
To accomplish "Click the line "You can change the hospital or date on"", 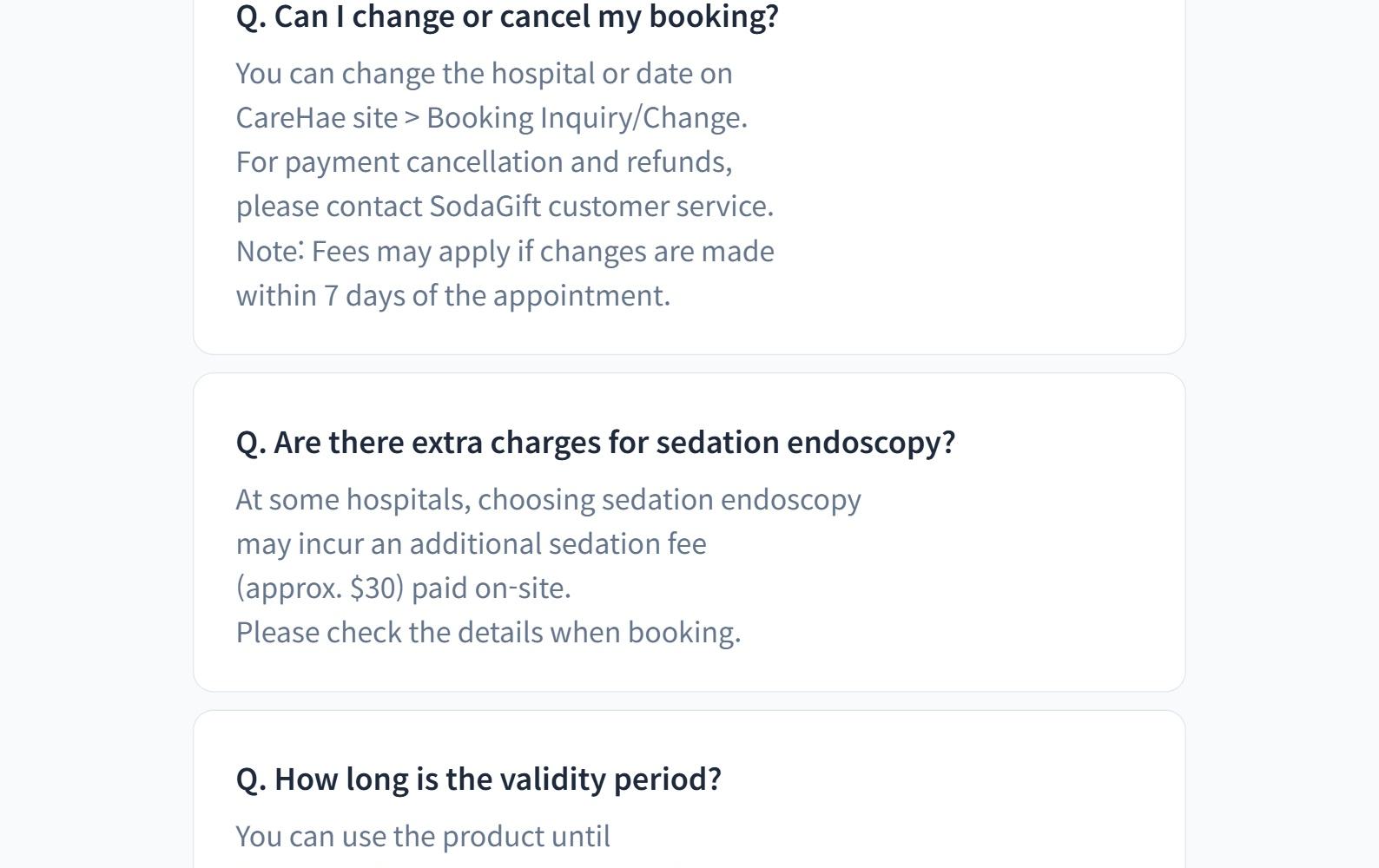I will tap(484, 73).
